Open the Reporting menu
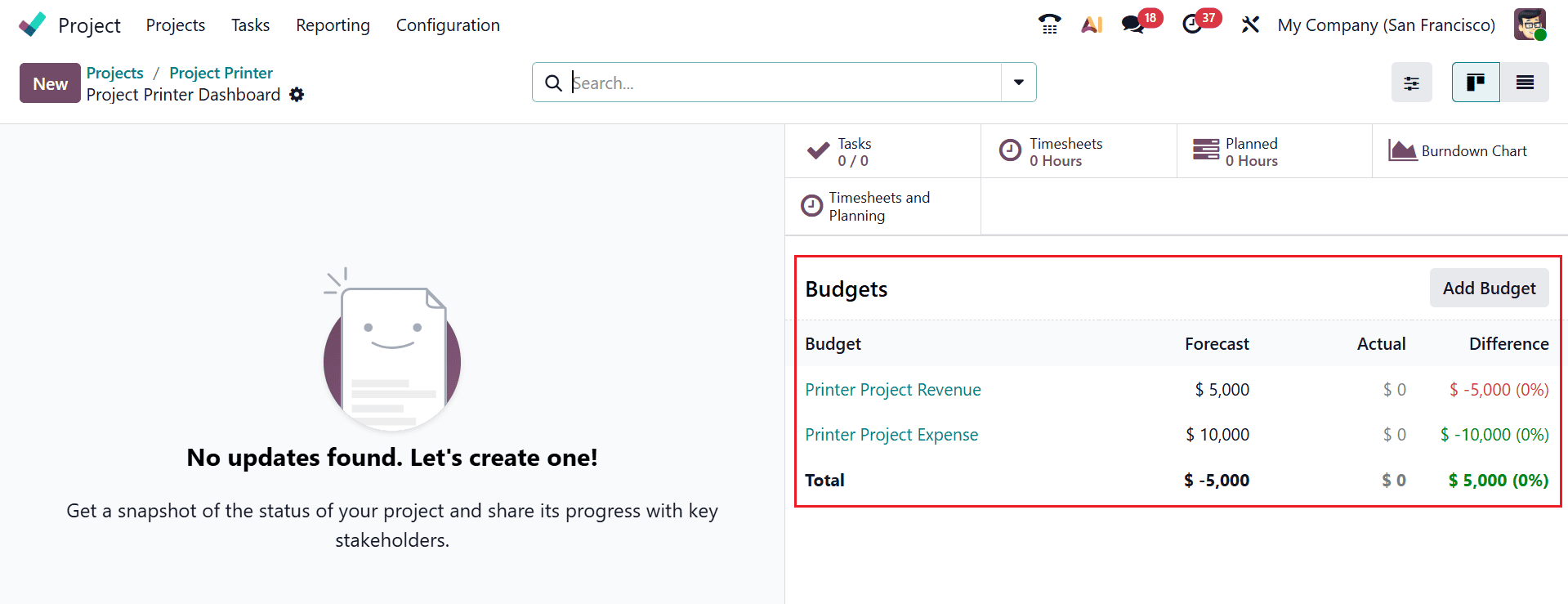 333,25
